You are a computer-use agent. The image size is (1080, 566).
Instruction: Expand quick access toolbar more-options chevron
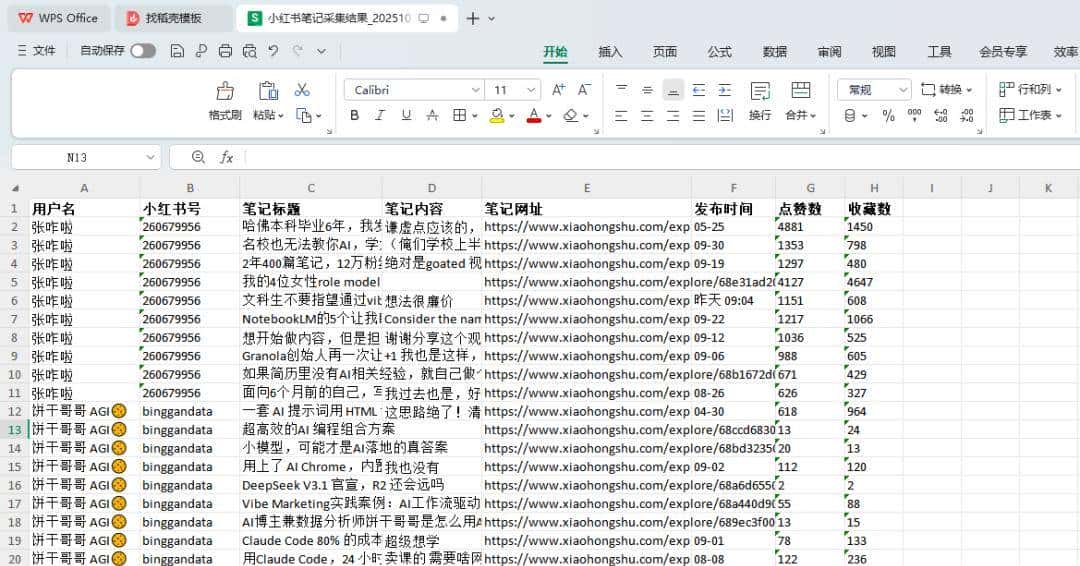click(322, 51)
